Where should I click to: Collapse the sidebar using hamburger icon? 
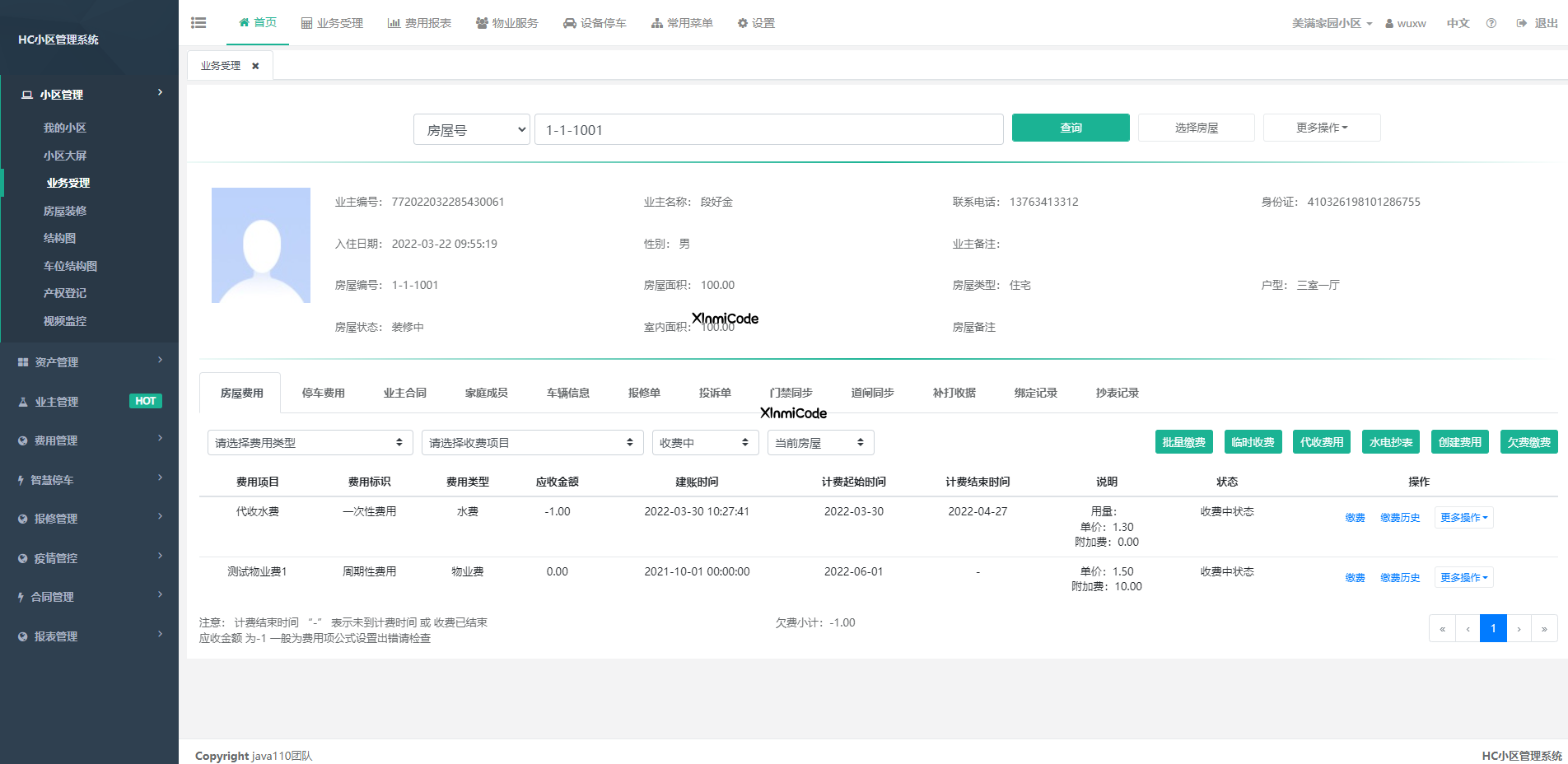[198, 22]
